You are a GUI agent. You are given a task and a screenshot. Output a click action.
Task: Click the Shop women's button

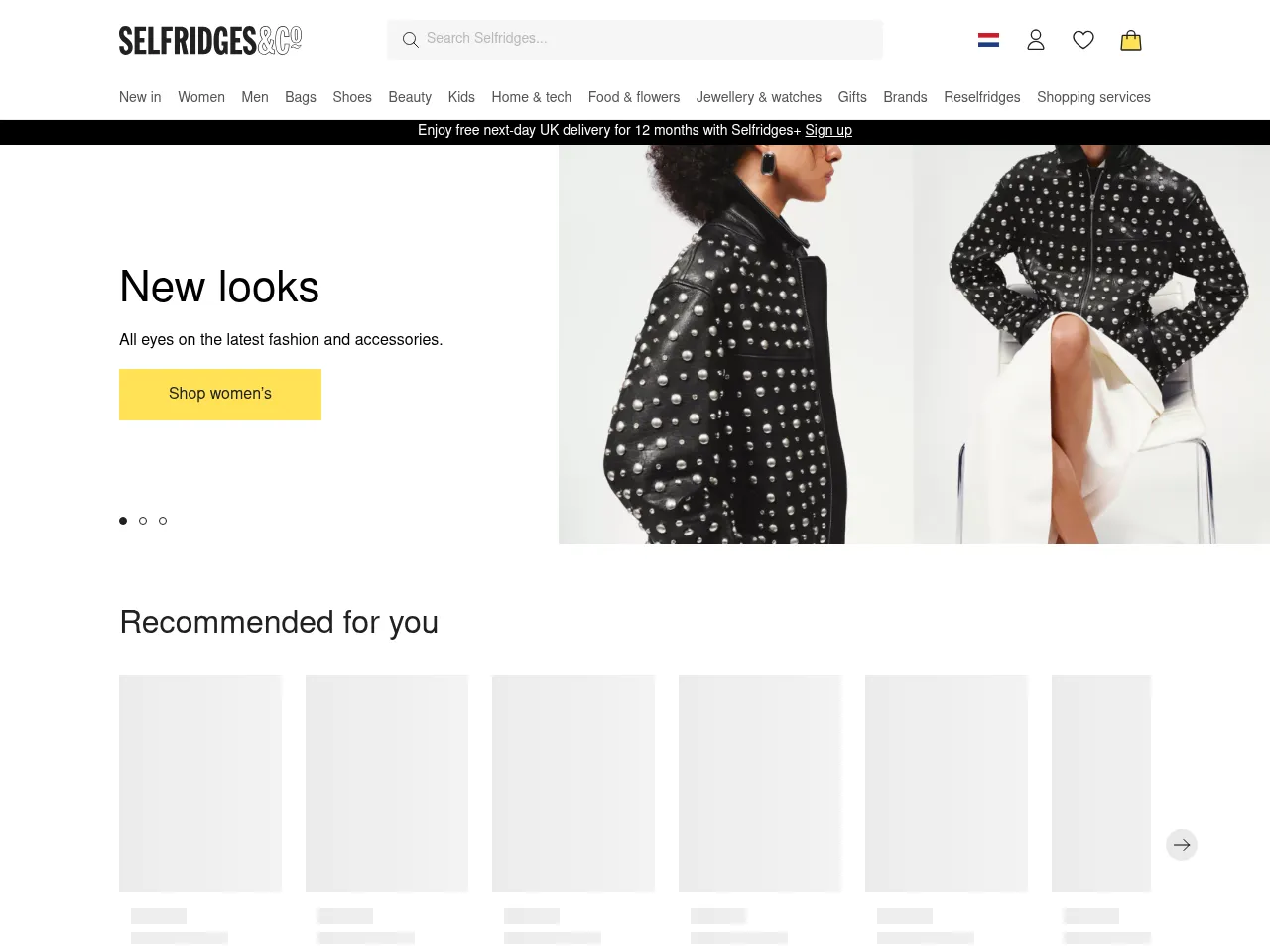[x=220, y=395]
